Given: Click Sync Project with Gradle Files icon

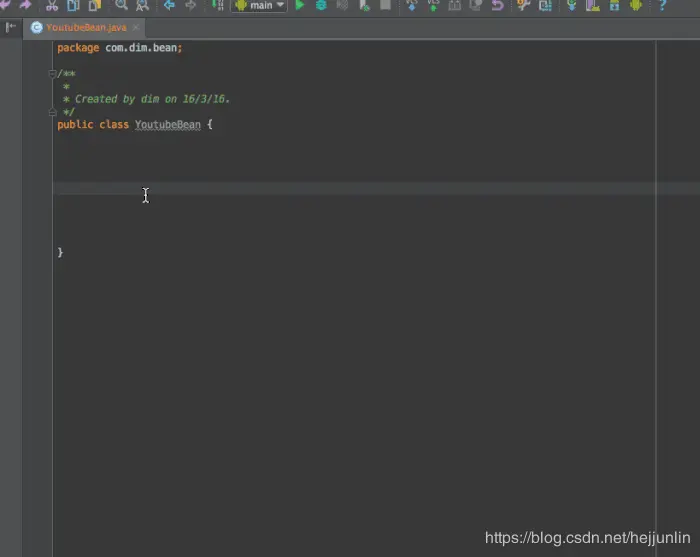Looking at the screenshot, I should point(571,5).
